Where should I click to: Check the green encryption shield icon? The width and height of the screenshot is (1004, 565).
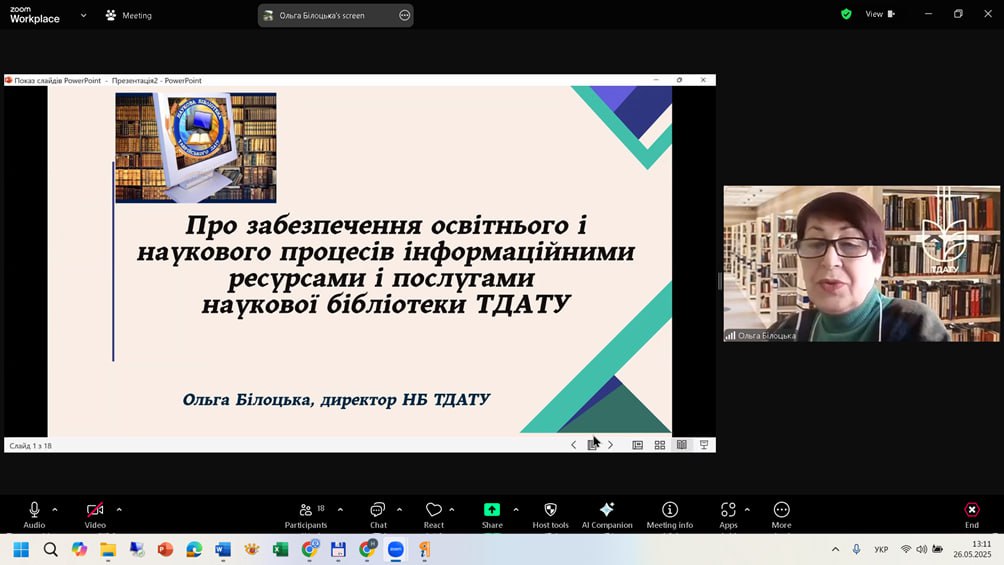pos(846,14)
